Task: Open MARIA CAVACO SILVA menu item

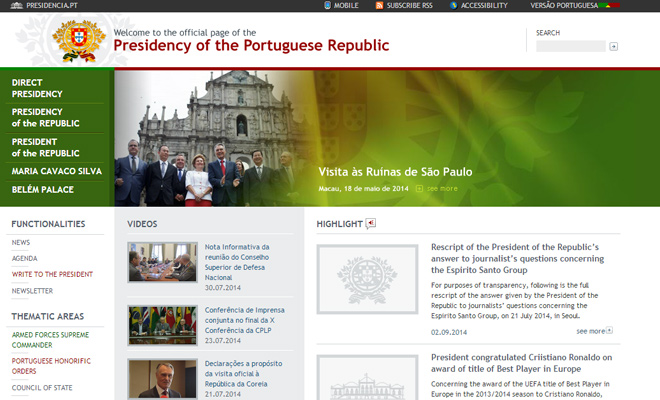Action: [55, 171]
